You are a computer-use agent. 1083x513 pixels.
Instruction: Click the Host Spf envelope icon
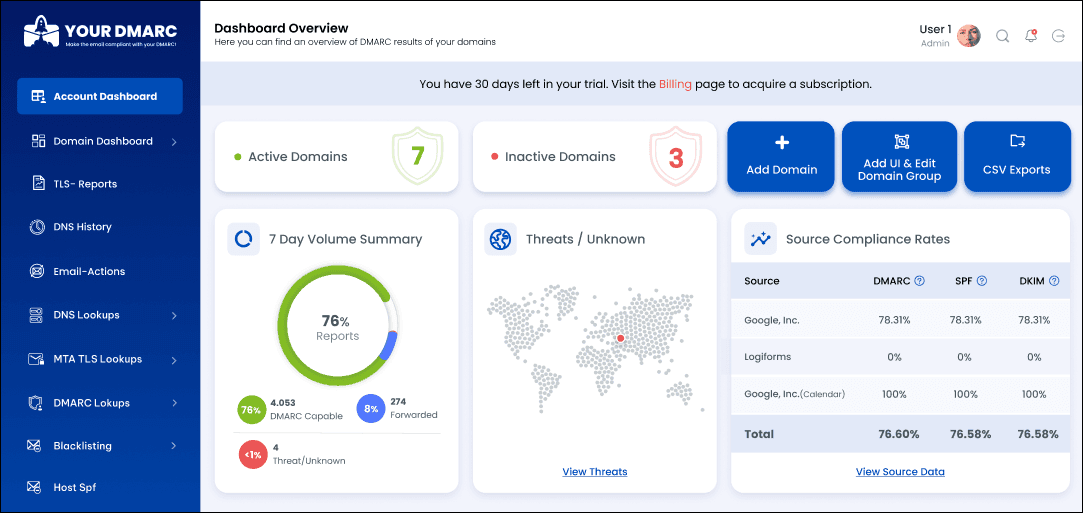[x=36, y=487]
